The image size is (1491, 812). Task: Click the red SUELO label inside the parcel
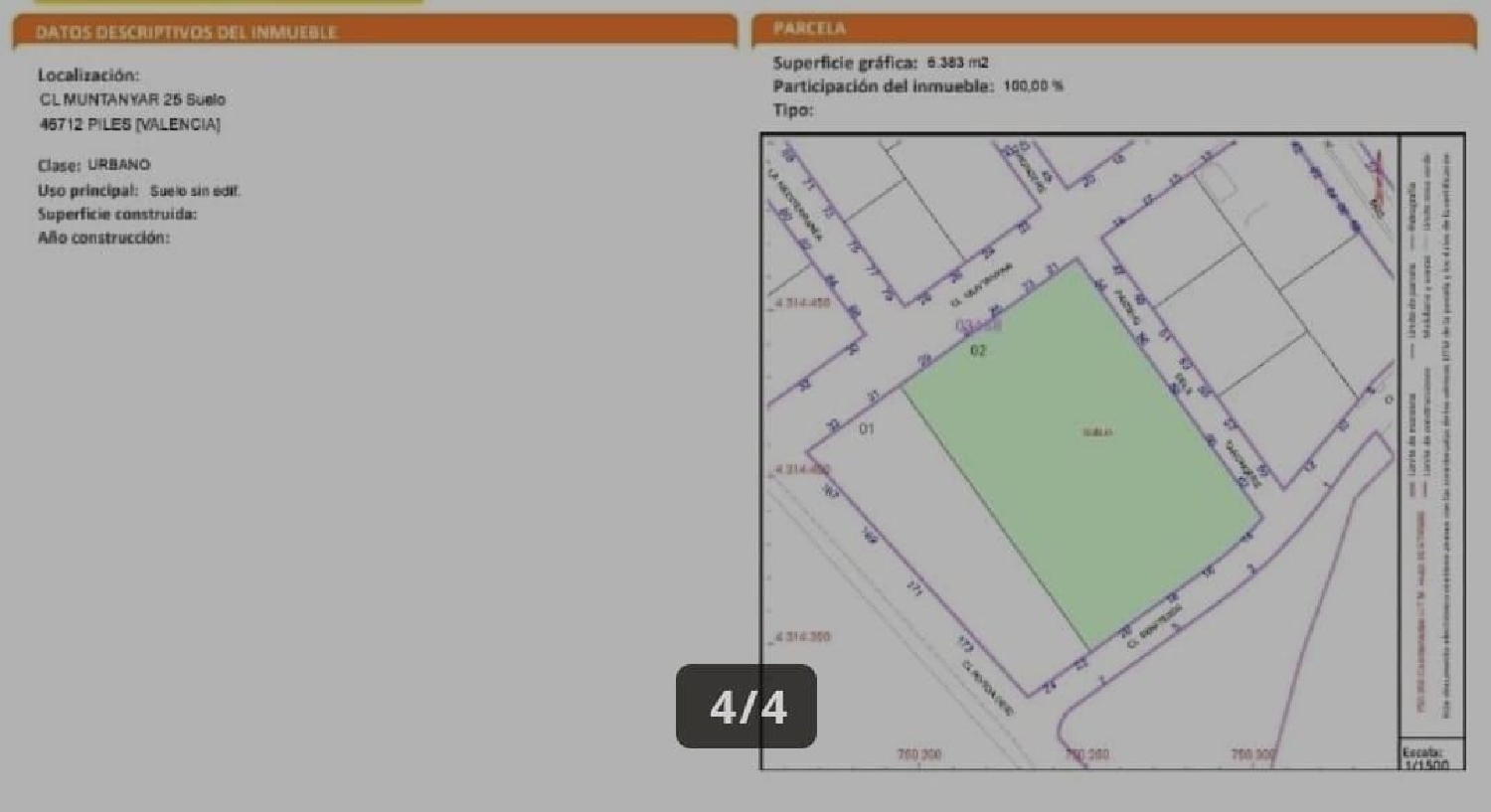coord(1097,432)
